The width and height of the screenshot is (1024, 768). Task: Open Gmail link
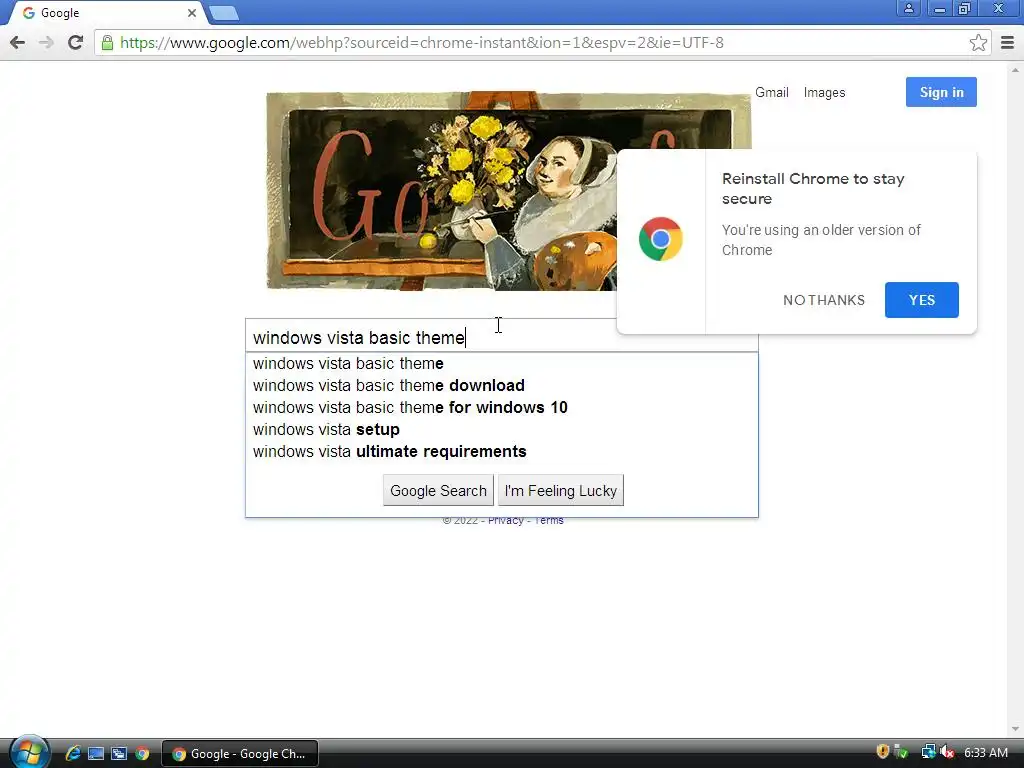(x=772, y=93)
